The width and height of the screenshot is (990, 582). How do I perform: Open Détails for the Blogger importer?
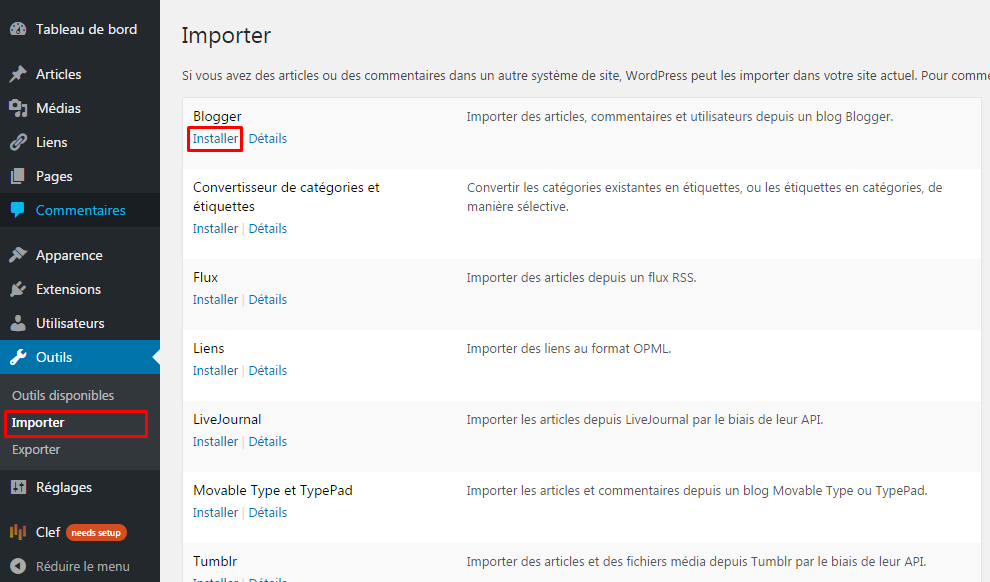[267, 138]
